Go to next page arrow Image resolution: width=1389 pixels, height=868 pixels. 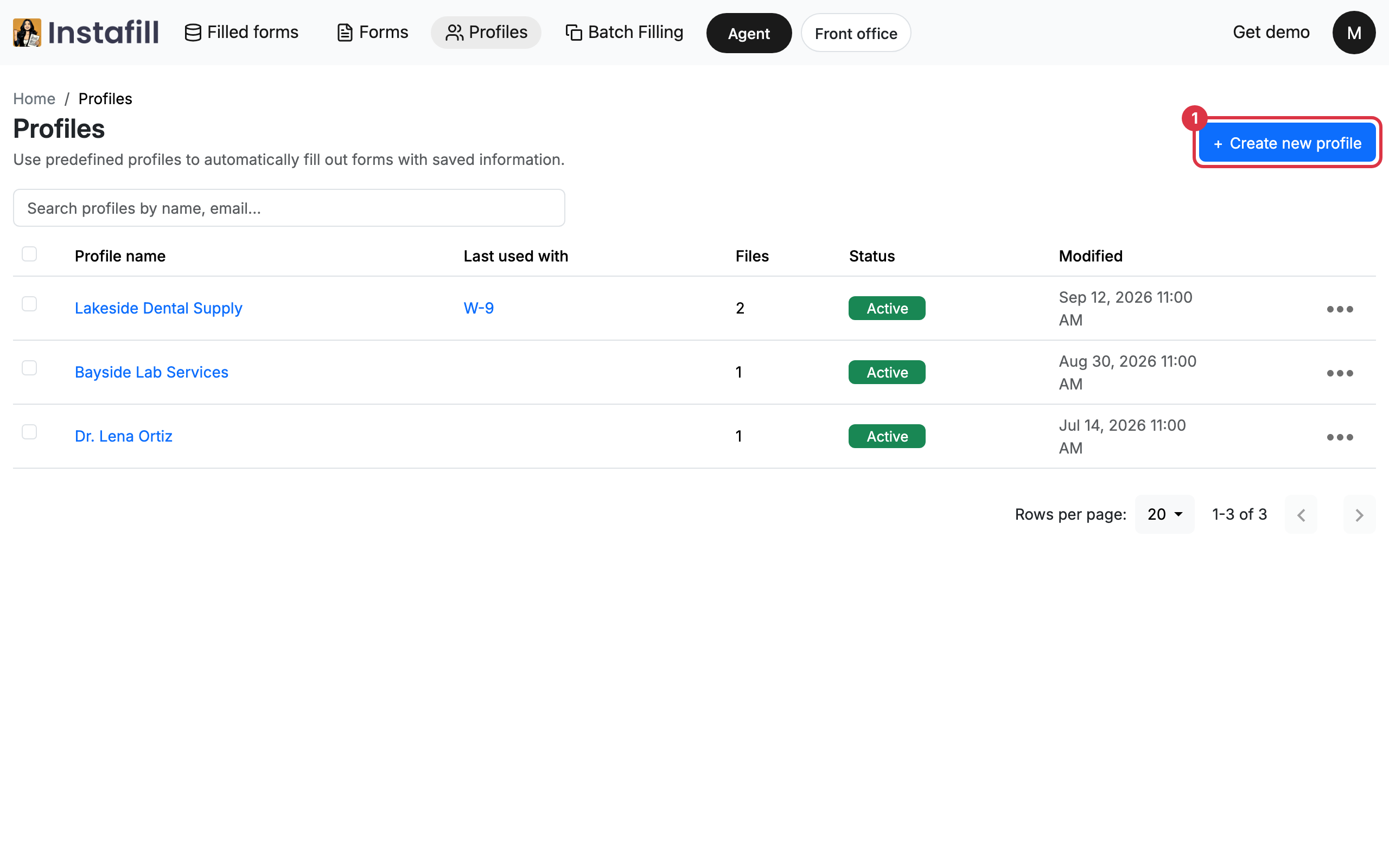(1359, 514)
